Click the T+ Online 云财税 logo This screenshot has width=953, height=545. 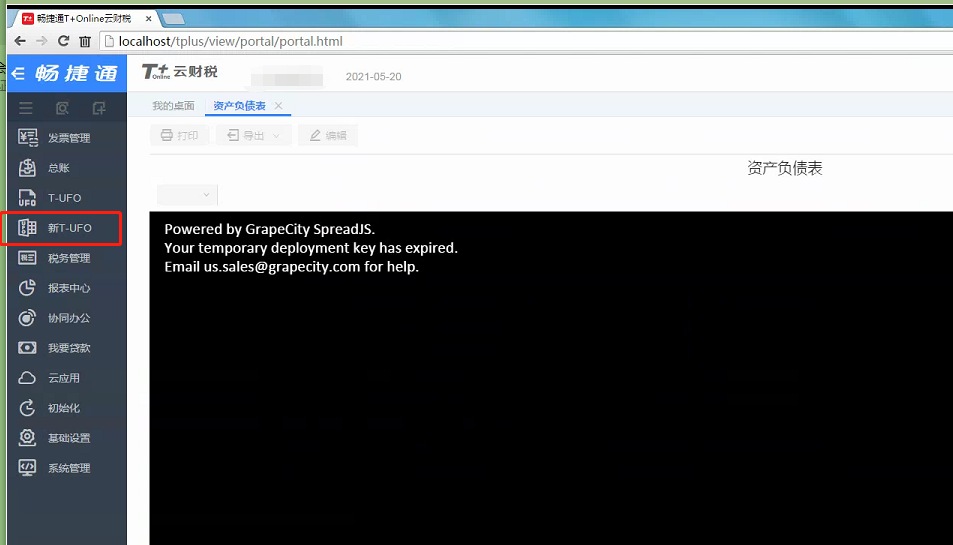tap(180, 72)
